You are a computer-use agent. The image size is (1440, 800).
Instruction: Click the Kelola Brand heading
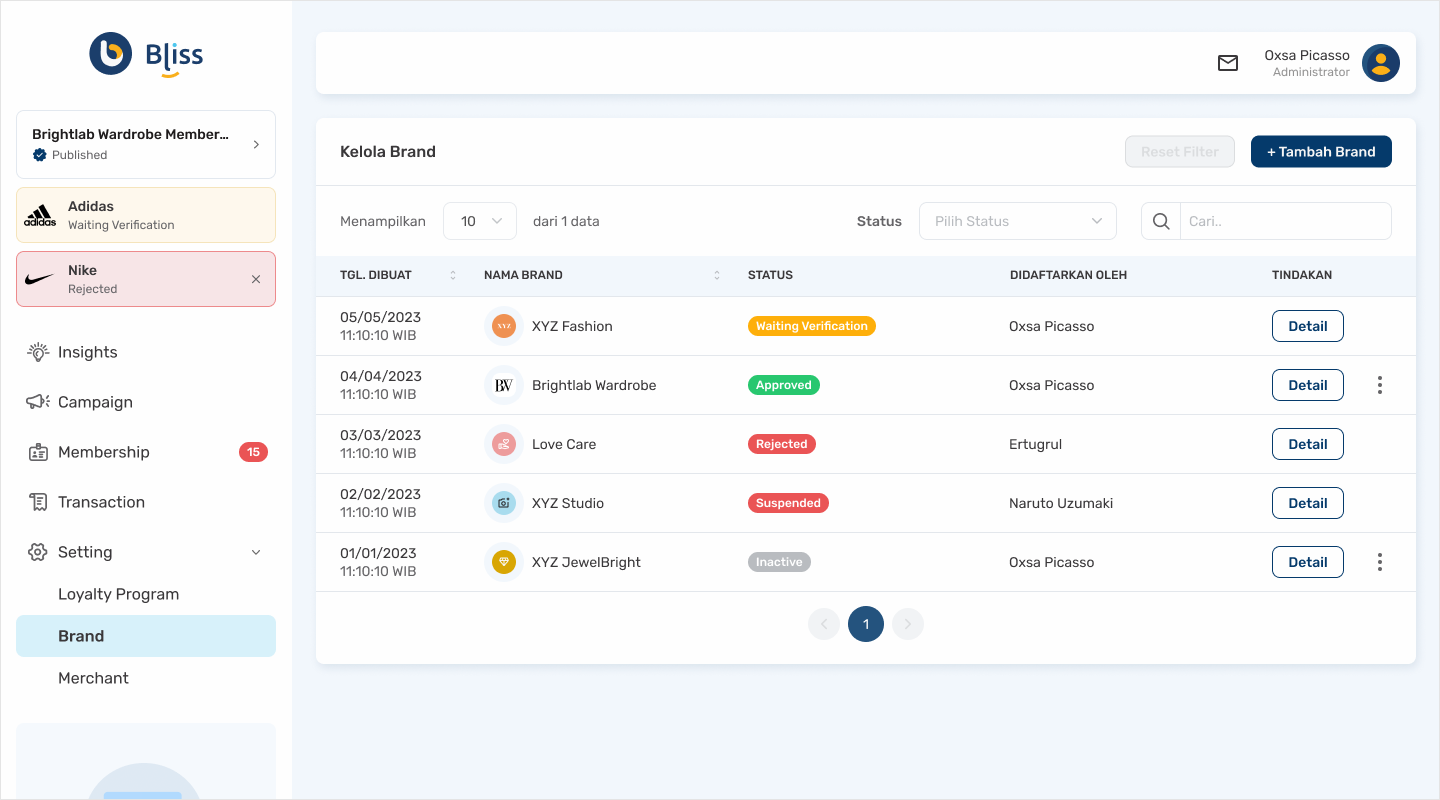click(x=388, y=152)
